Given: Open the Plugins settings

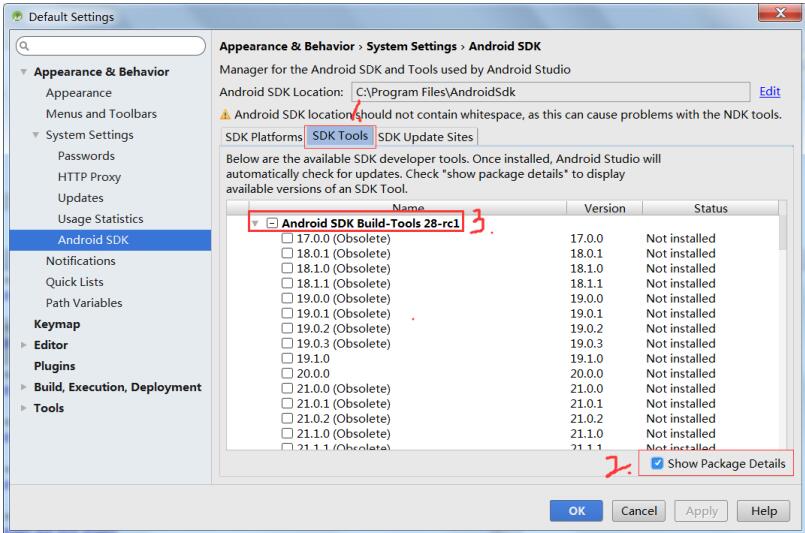Looking at the screenshot, I should click(54, 366).
